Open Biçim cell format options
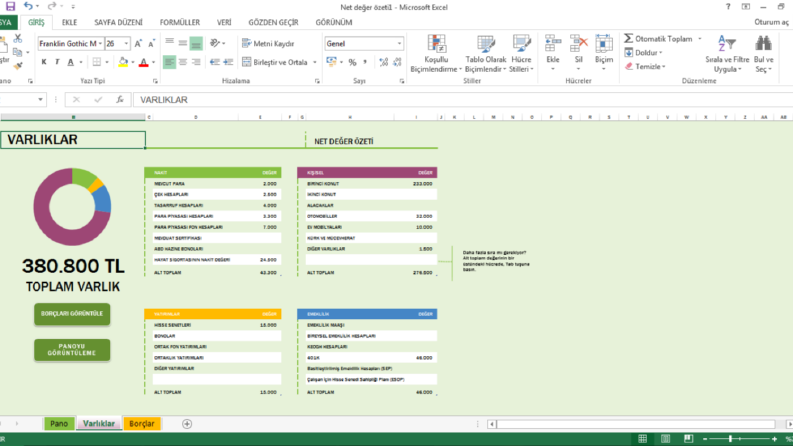The image size is (793, 446). pos(604,54)
